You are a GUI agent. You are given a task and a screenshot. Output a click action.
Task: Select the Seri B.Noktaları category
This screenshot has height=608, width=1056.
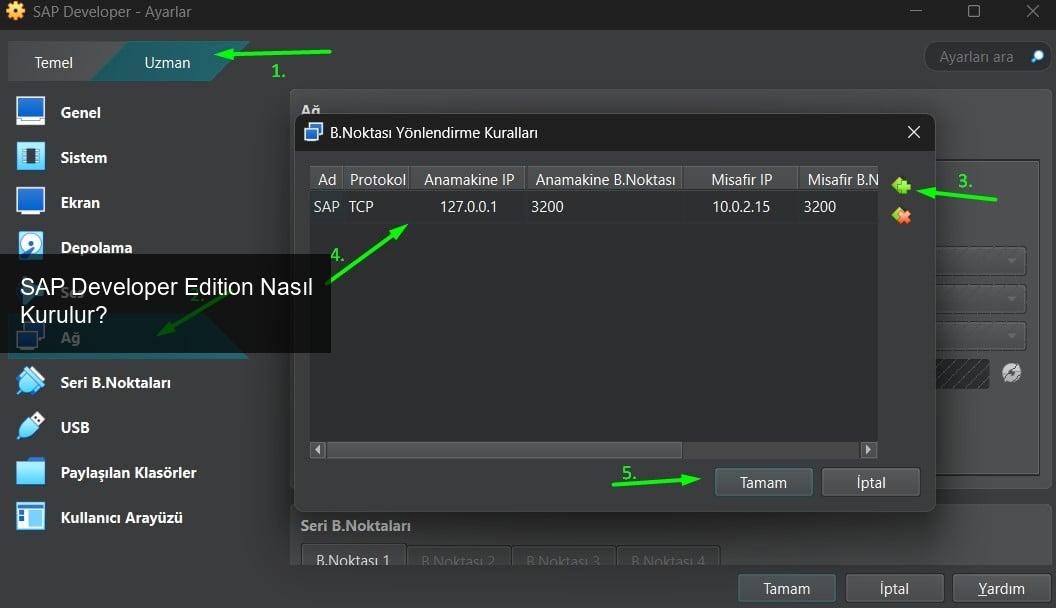(x=115, y=382)
